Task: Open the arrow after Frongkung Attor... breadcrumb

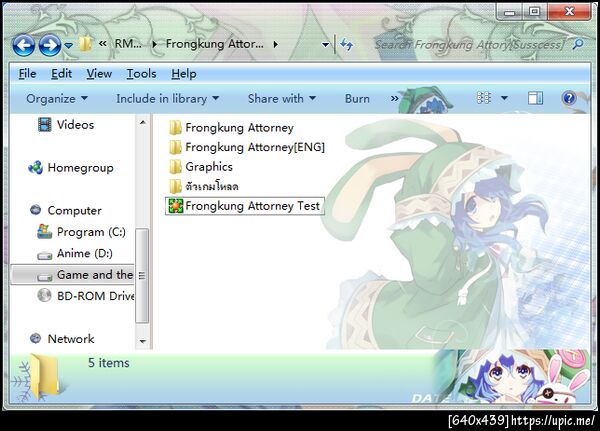Action: click(x=276, y=44)
